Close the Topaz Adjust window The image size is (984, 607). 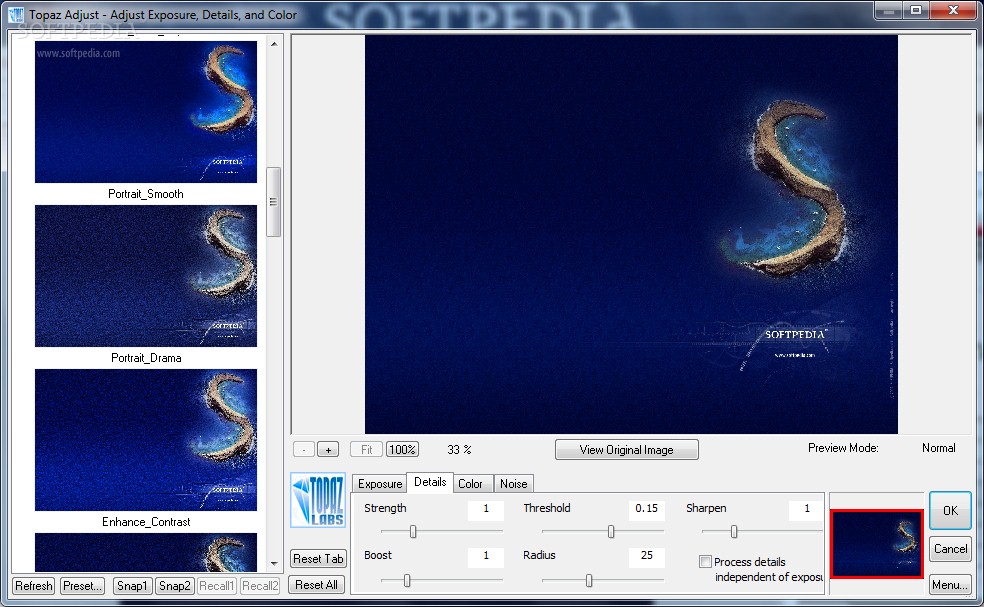[x=953, y=11]
